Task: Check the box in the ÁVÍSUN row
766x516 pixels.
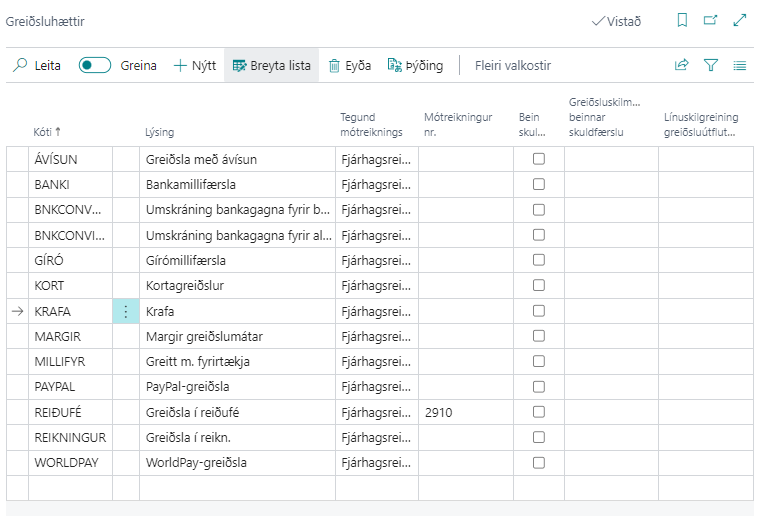Action: 539,159
